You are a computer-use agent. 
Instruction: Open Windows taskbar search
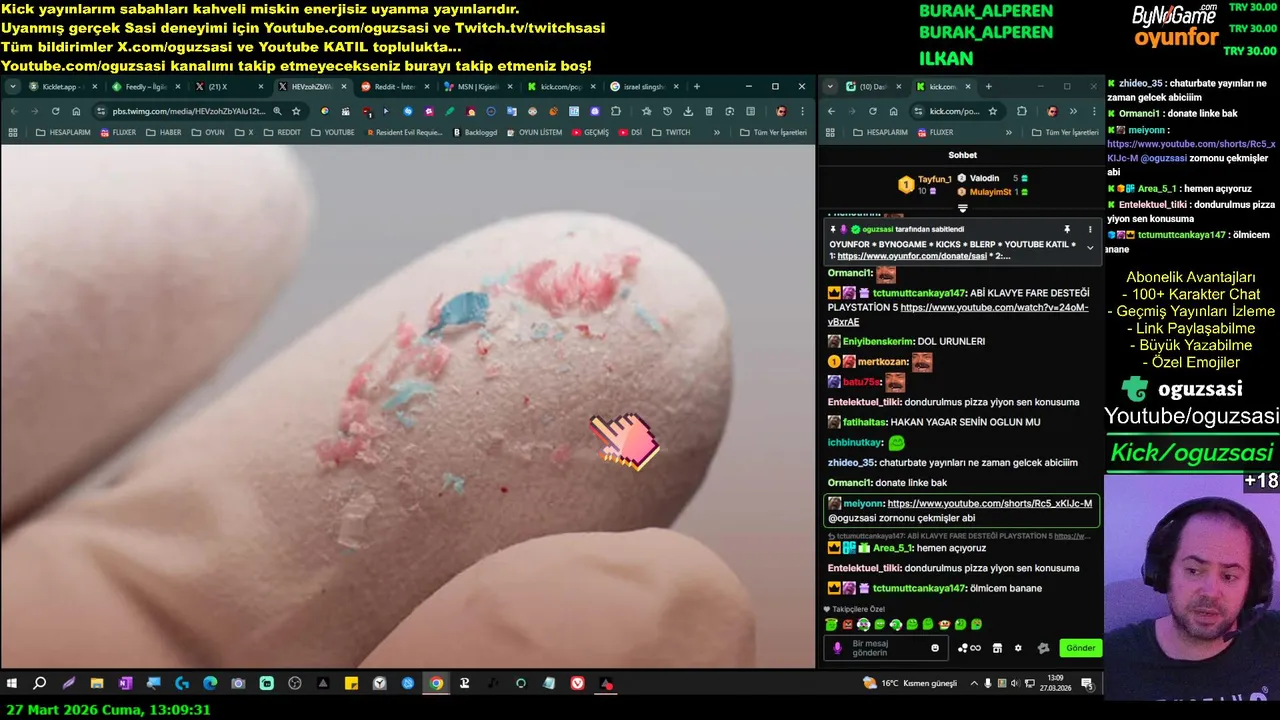(40, 683)
